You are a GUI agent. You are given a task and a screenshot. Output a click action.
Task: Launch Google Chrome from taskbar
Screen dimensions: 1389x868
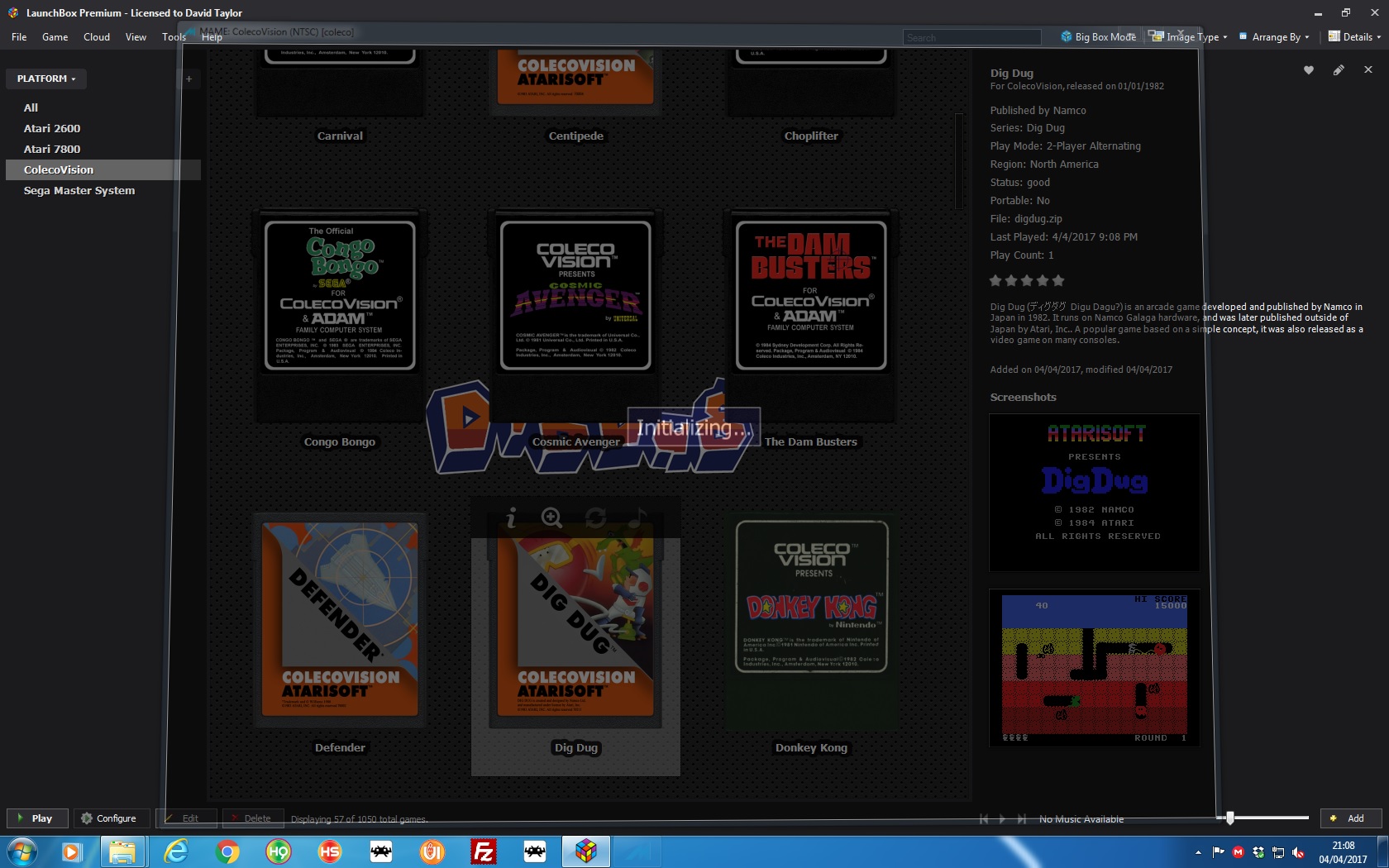point(227,851)
